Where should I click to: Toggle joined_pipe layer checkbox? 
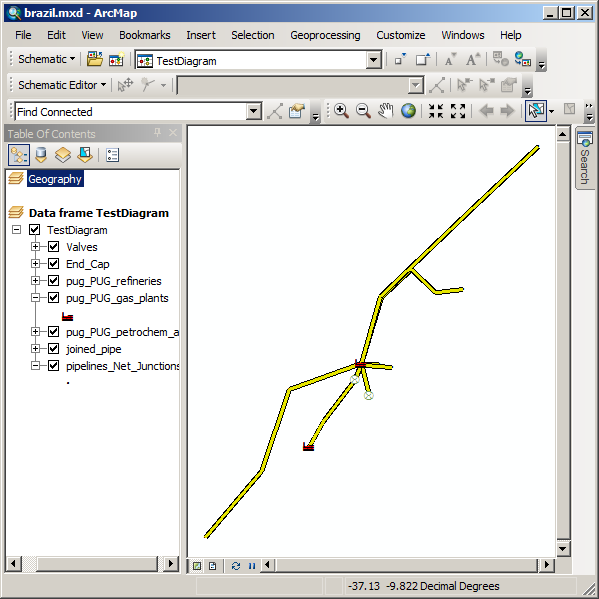point(53,348)
